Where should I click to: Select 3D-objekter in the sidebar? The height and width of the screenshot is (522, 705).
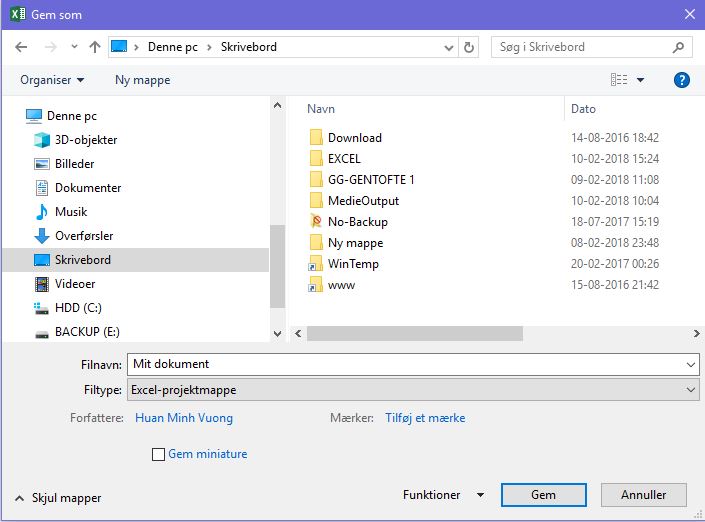point(85,140)
